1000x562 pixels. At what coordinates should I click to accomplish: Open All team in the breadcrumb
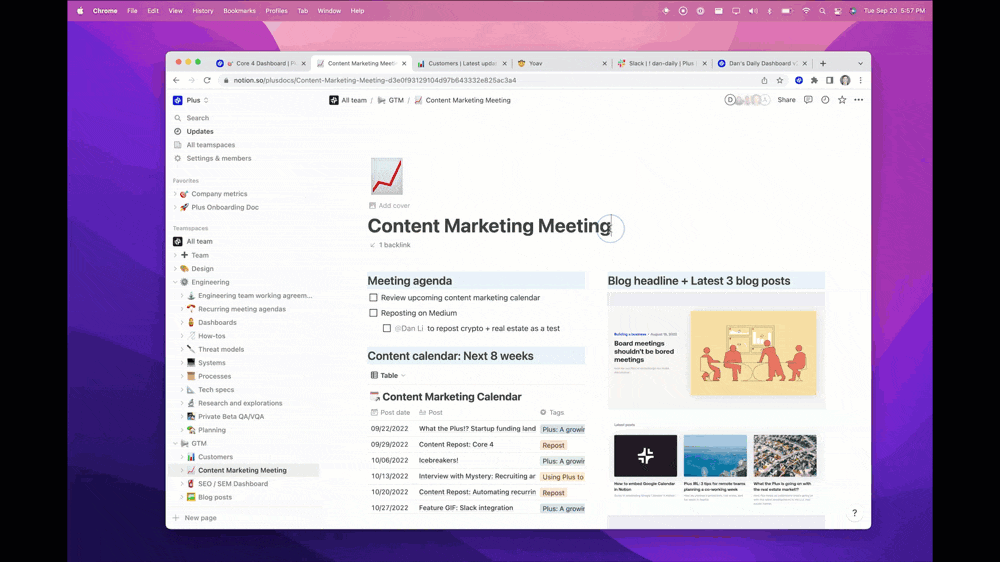pyautogui.click(x=348, y=100)
